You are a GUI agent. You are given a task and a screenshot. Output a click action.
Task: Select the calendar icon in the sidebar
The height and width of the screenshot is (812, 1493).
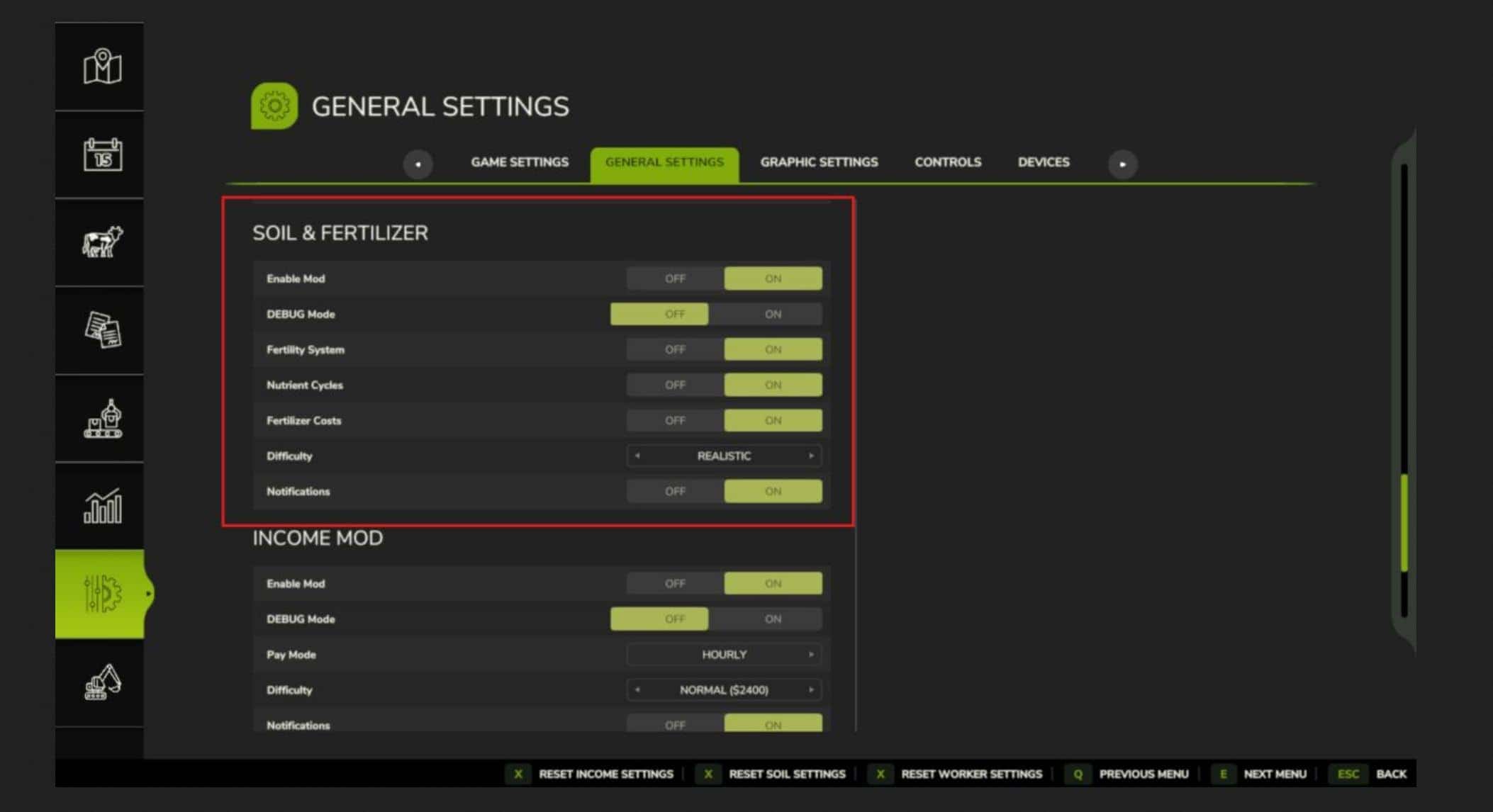pos(100,154)
